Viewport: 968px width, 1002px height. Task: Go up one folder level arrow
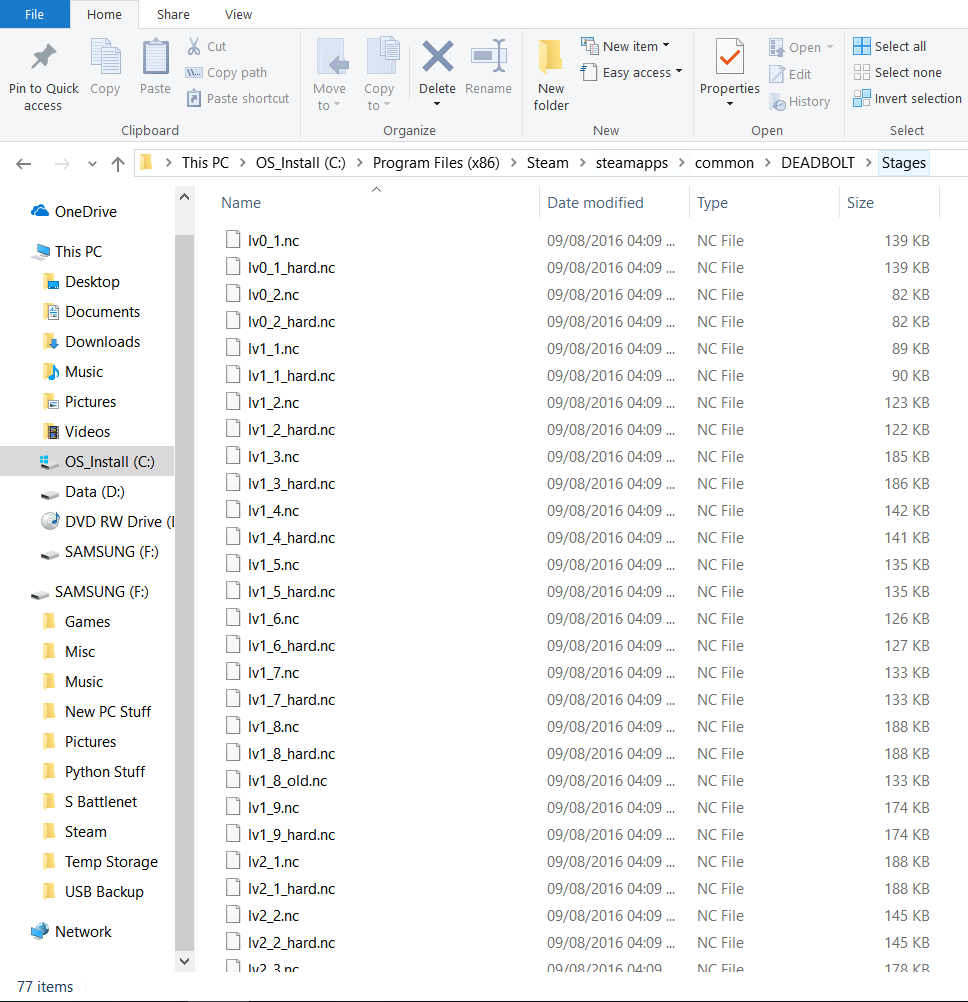pos(118,164)
